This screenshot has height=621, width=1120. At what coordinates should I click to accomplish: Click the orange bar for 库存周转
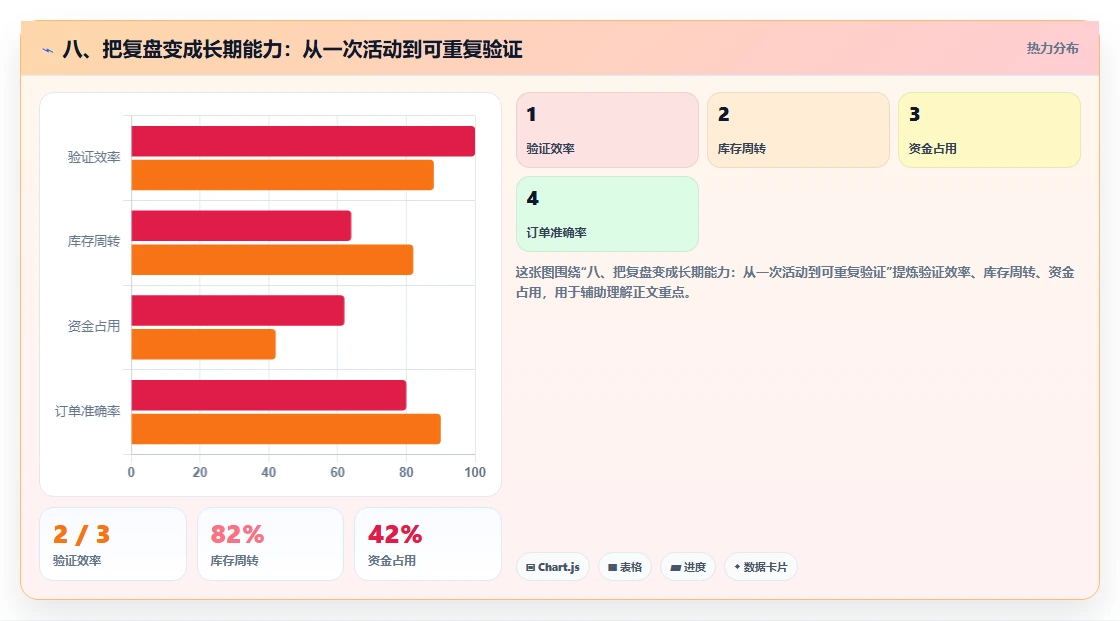tap(272, 259)
